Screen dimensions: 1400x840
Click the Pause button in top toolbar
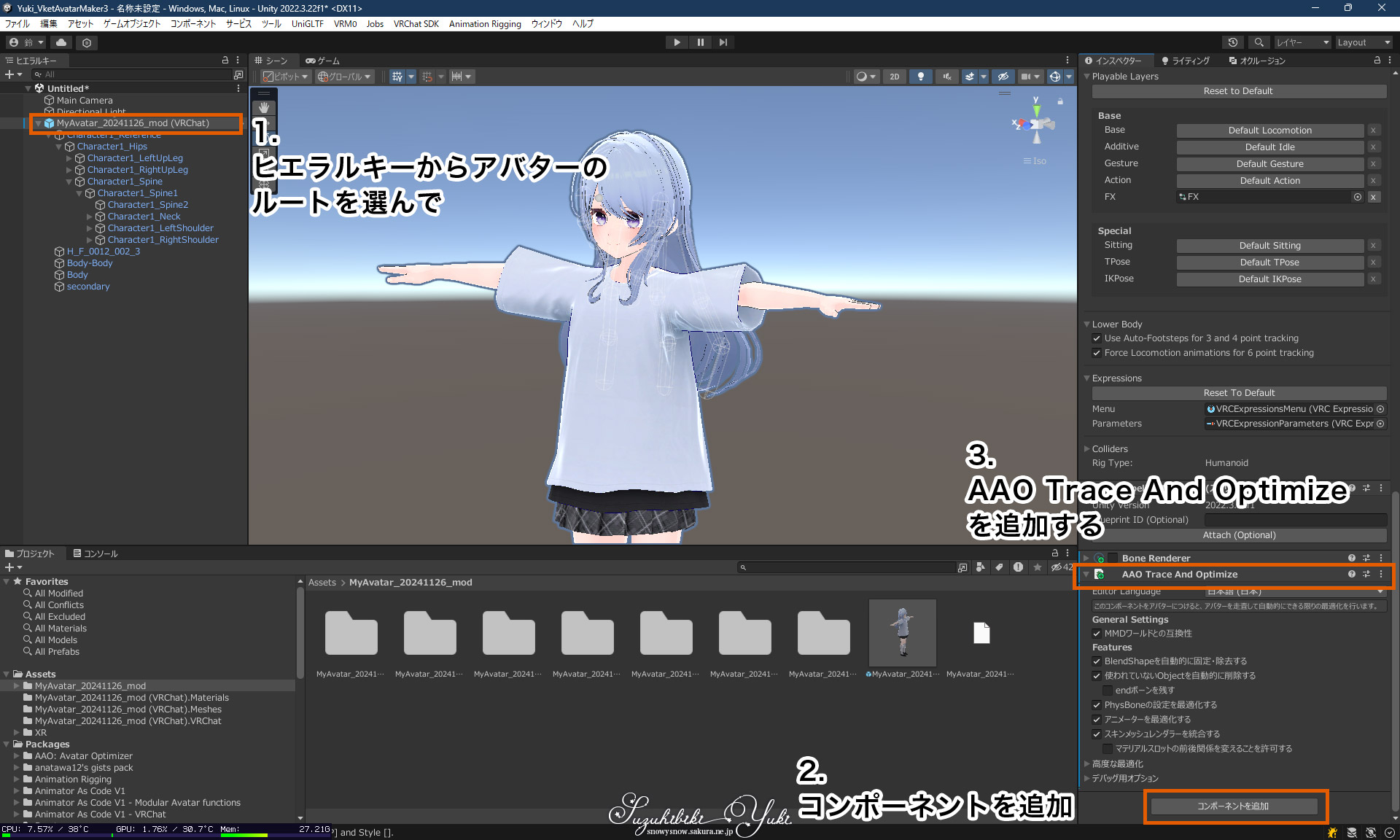tap(700, 42)
